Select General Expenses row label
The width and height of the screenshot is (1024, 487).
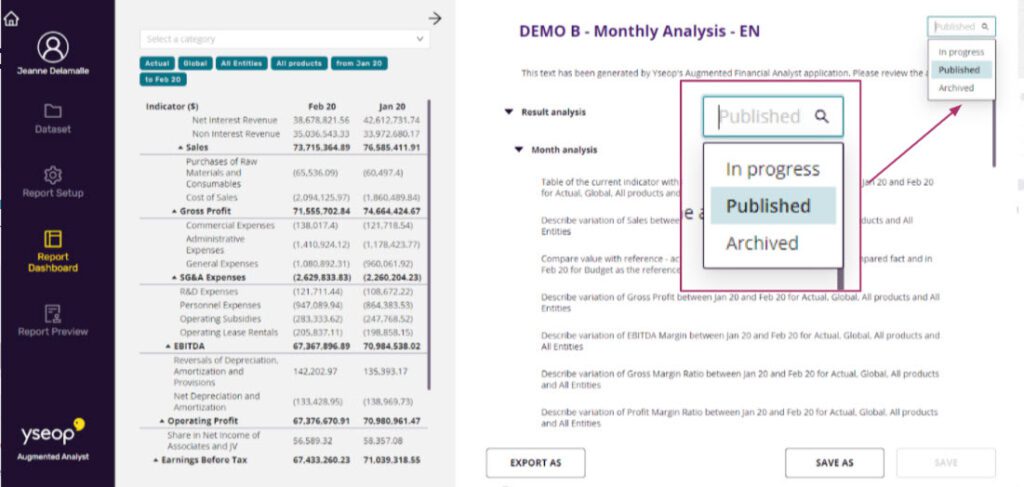point(221,264)
